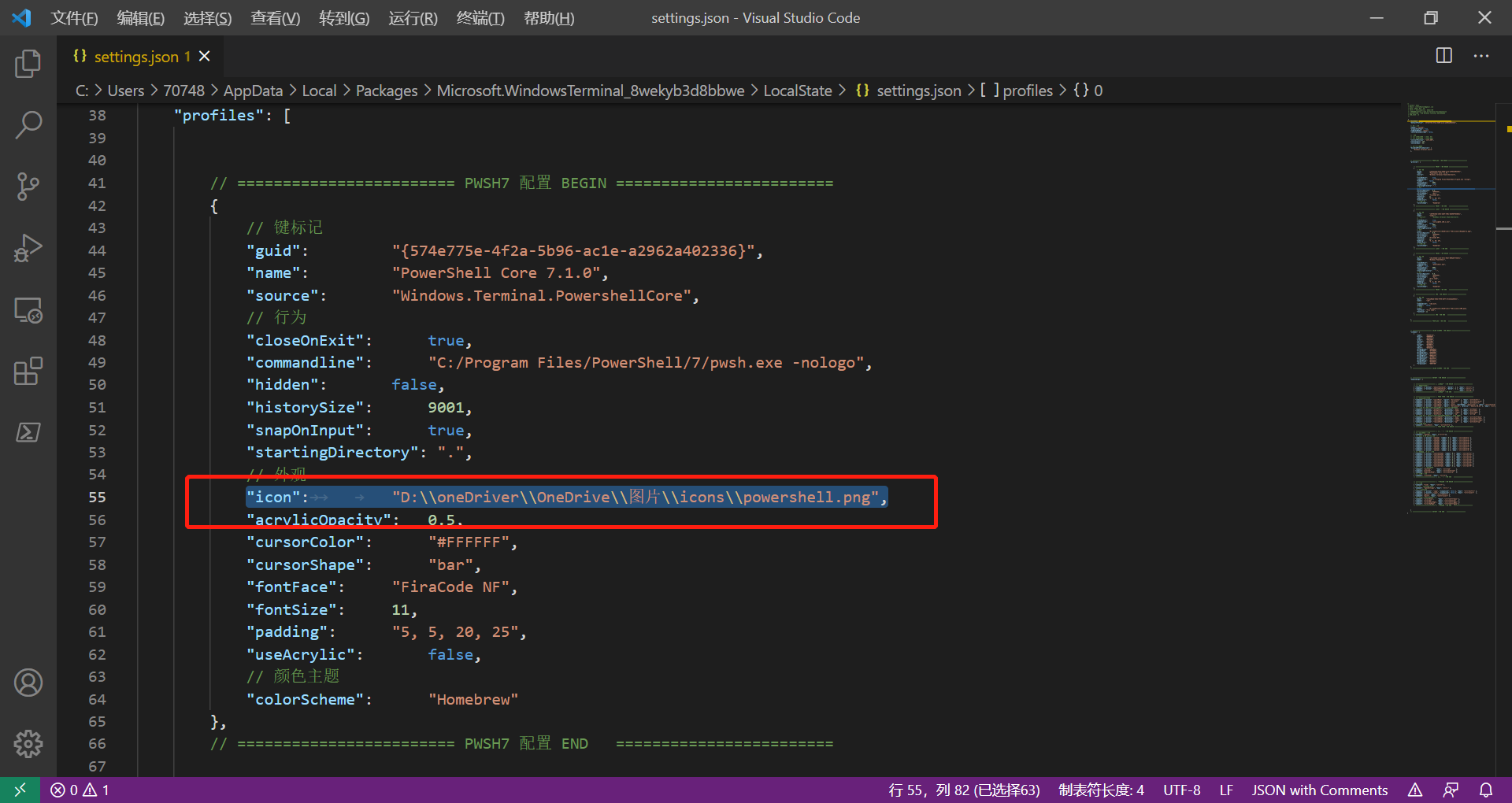Open the Run and Debug view
The width and height of the screenshot is (1512, 803).
tap(28, 248)
